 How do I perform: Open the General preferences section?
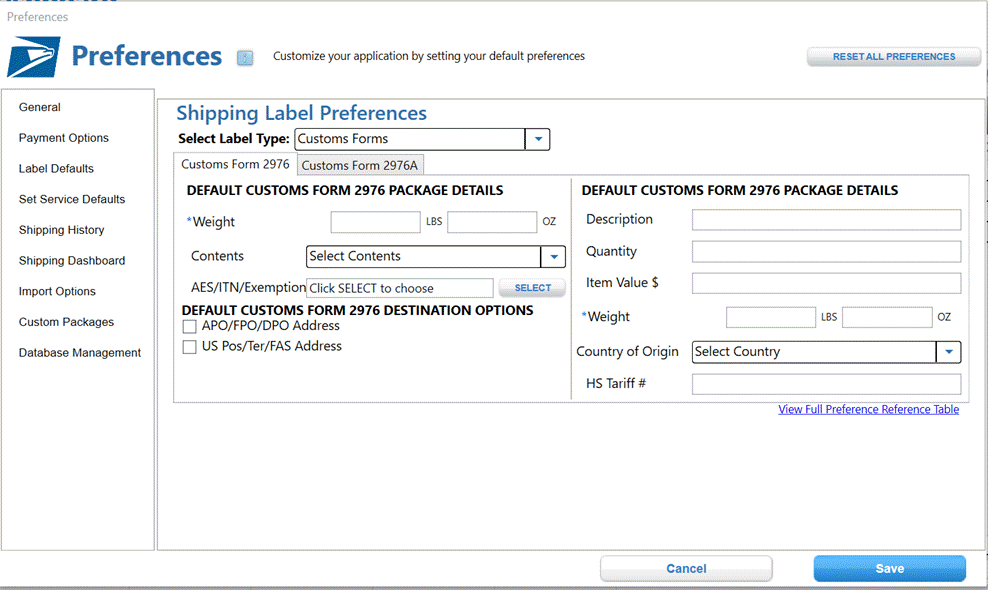tap(40, 107)
